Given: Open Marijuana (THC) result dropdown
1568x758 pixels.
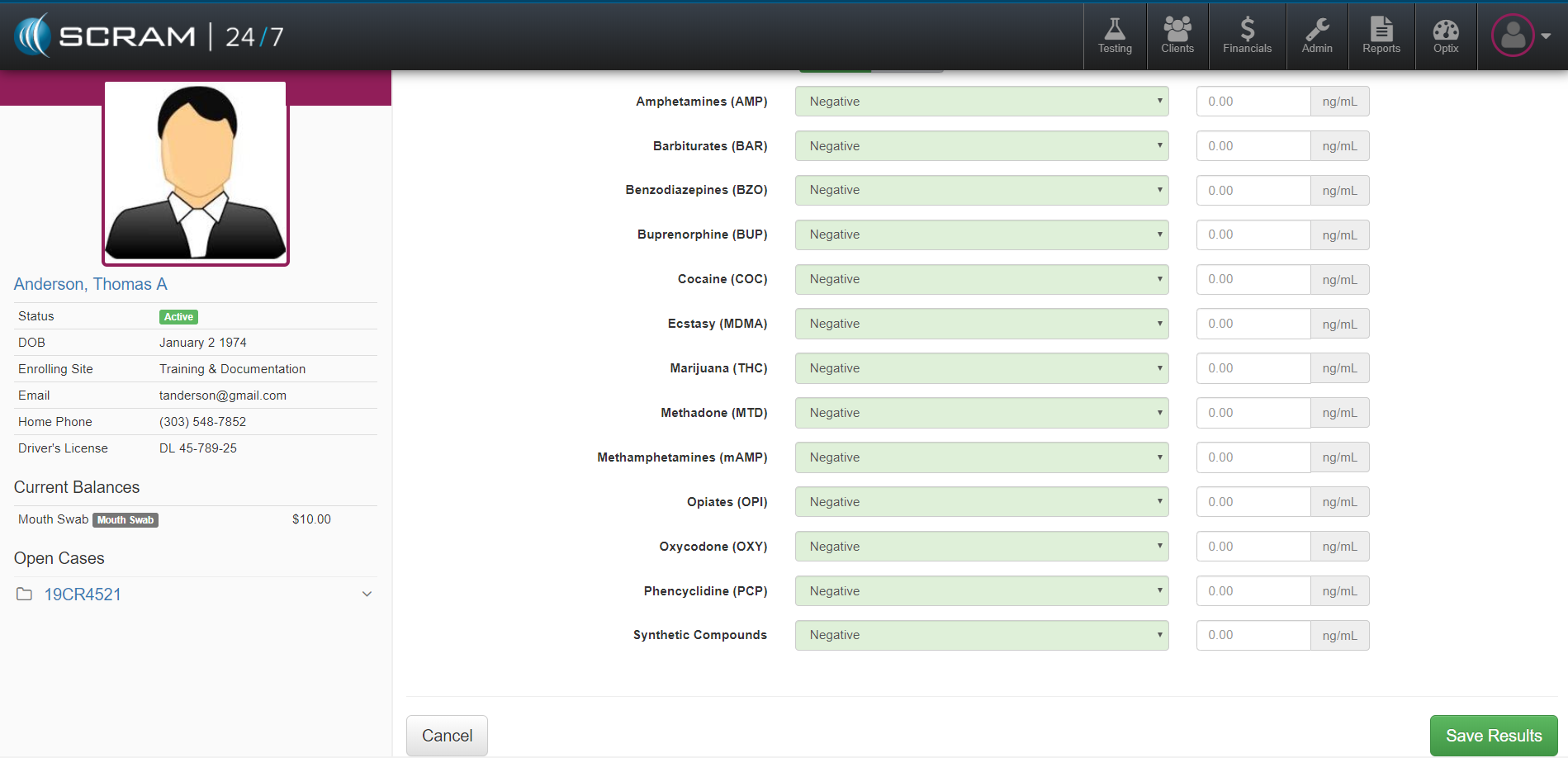Looking at the screenshot, I should point(981,368).
